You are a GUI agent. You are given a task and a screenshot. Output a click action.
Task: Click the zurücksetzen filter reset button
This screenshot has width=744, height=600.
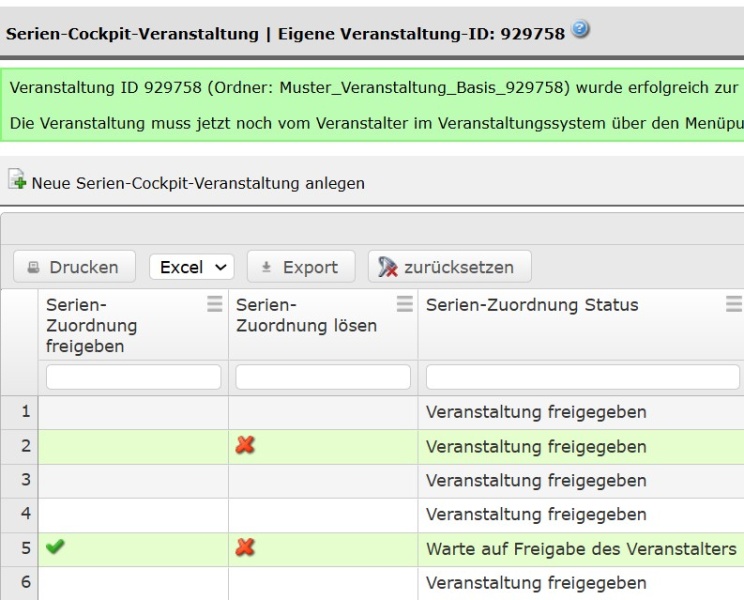pos(449,267)
